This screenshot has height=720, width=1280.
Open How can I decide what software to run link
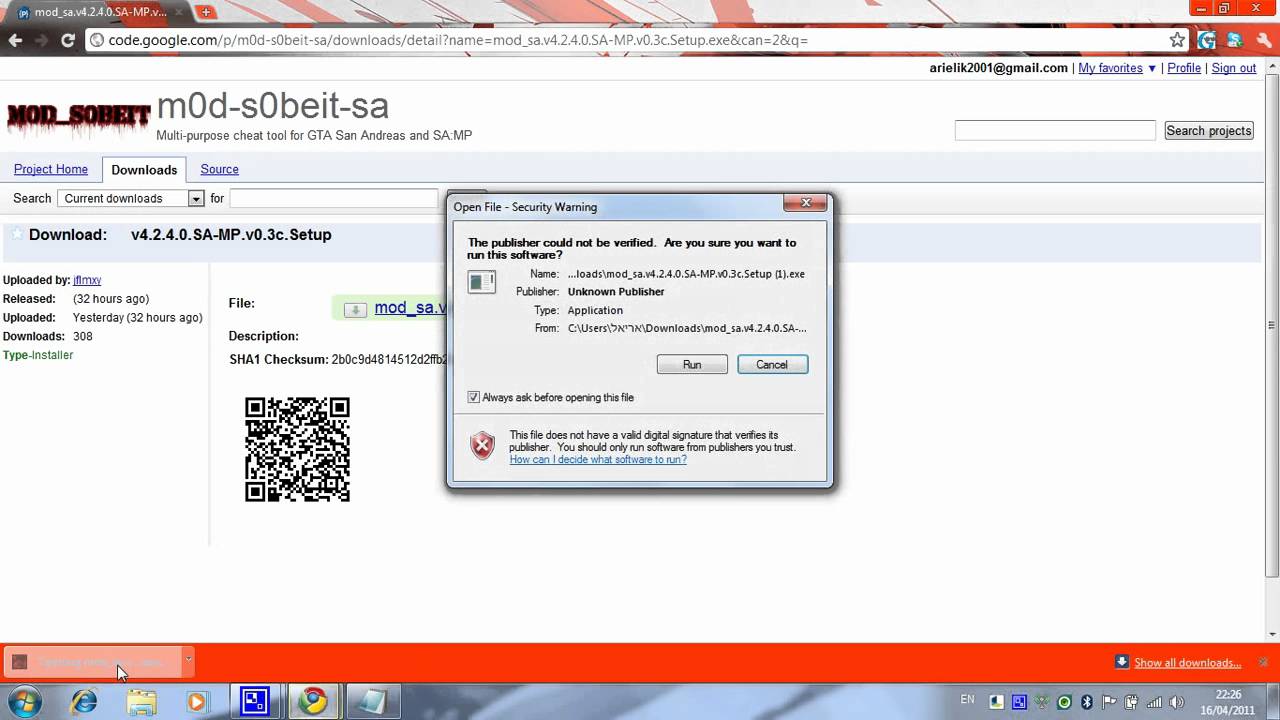[x=598, y=460]
